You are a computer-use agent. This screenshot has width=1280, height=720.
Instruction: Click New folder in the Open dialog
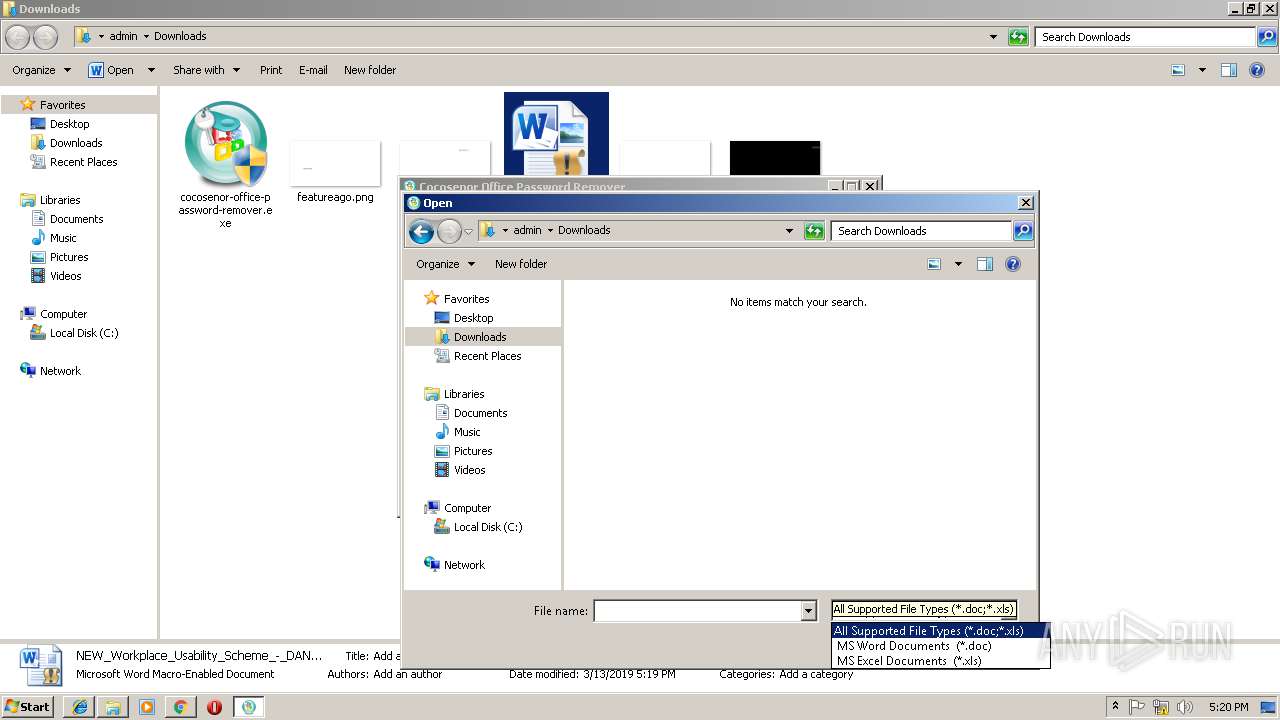521,264
